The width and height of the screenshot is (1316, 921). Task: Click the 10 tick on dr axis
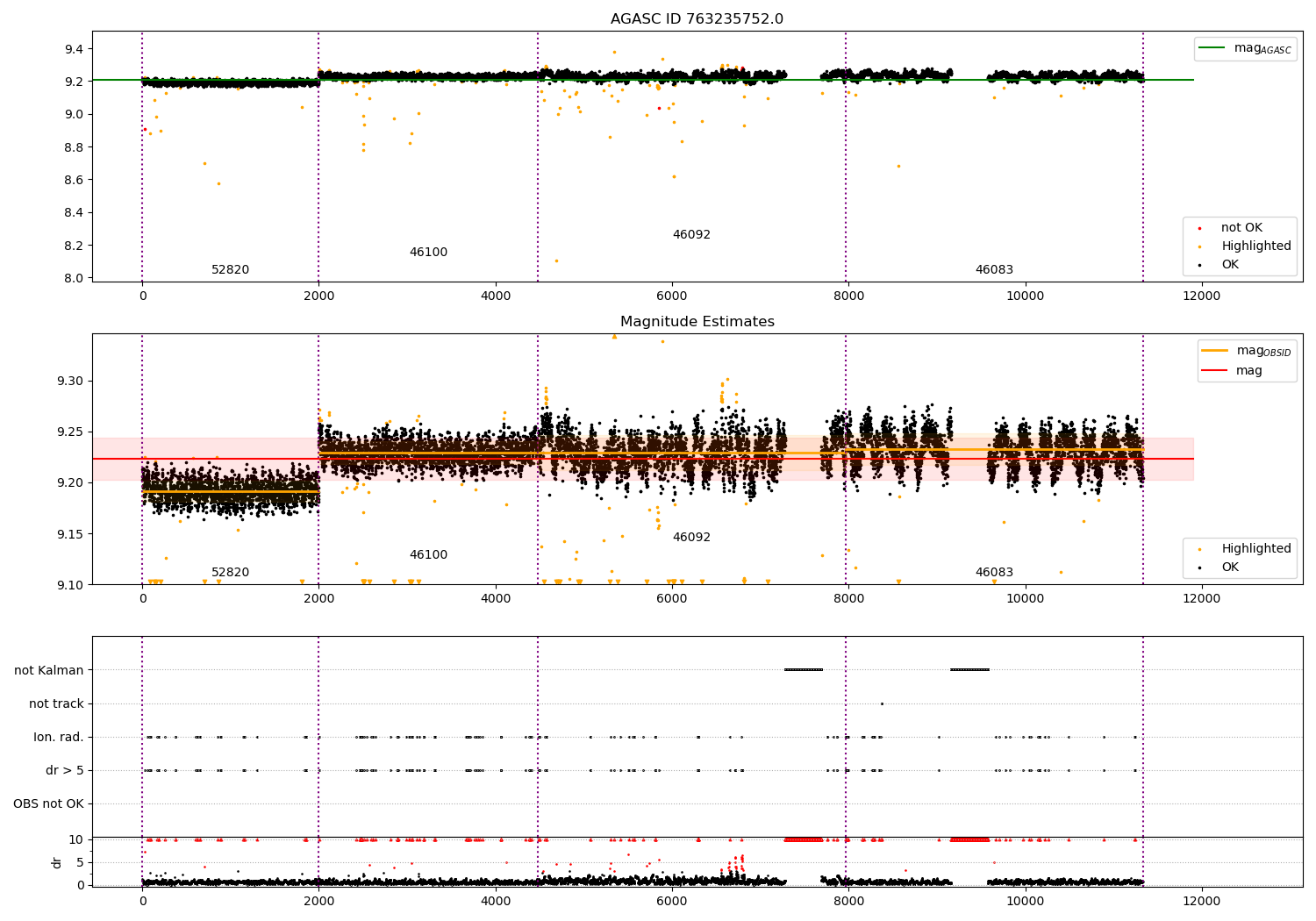76,840
